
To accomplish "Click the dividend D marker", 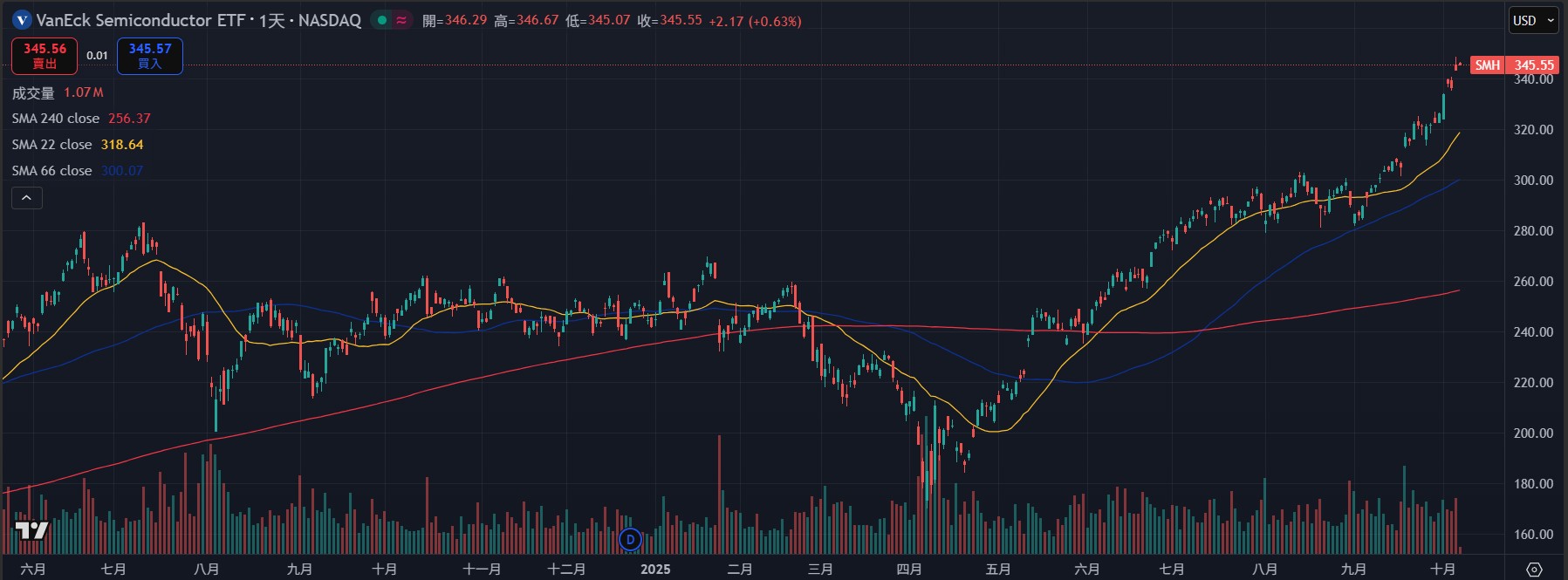I will (630, 540).
